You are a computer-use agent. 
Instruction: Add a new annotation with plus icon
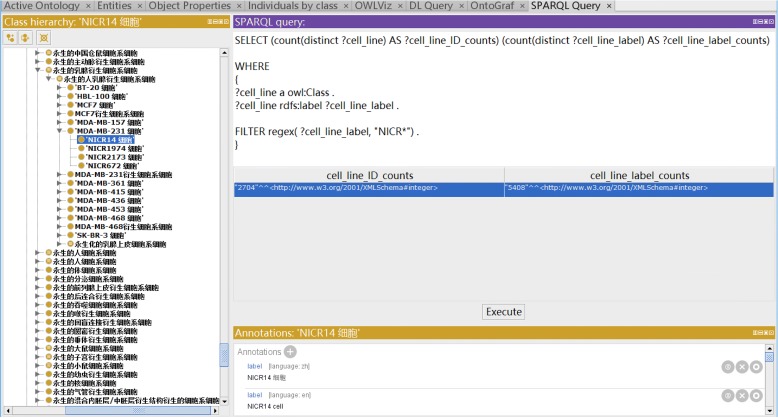point(290,351)
